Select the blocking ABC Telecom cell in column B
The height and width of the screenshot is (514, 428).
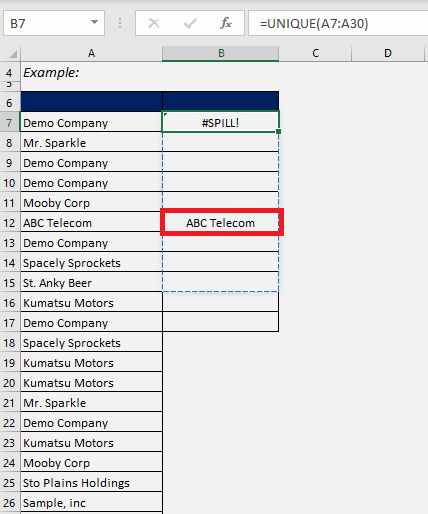pyautogui.click(x=220, y=222)
